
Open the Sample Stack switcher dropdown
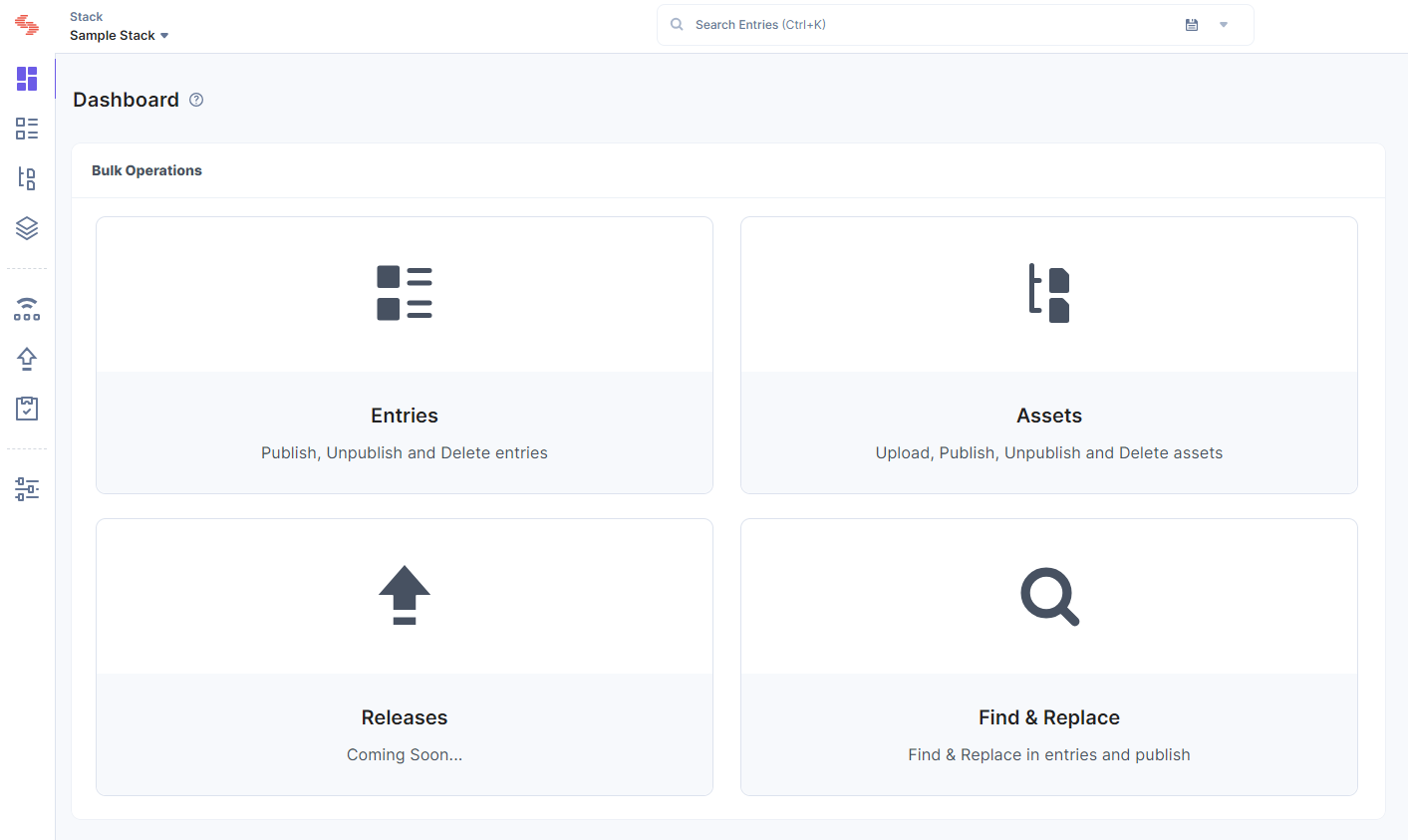point(119,36)
